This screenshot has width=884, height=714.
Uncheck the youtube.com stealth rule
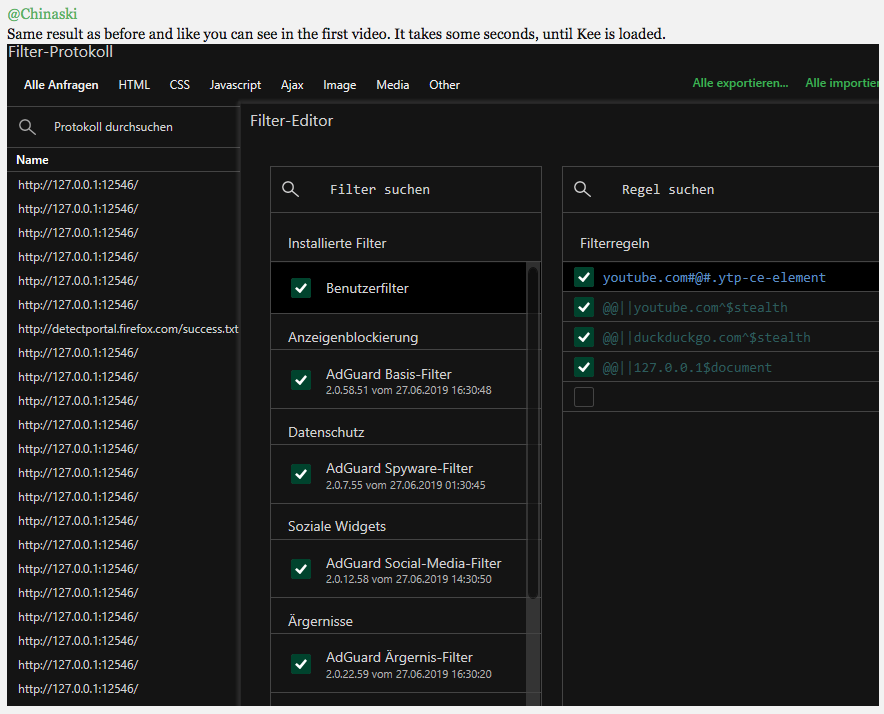584,307
